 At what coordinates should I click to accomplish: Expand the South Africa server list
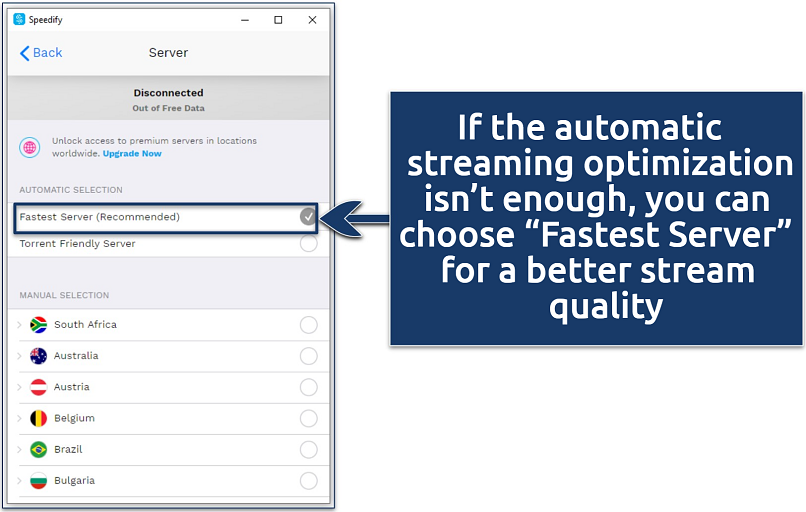pyautogui.click(x=19, y=325)
